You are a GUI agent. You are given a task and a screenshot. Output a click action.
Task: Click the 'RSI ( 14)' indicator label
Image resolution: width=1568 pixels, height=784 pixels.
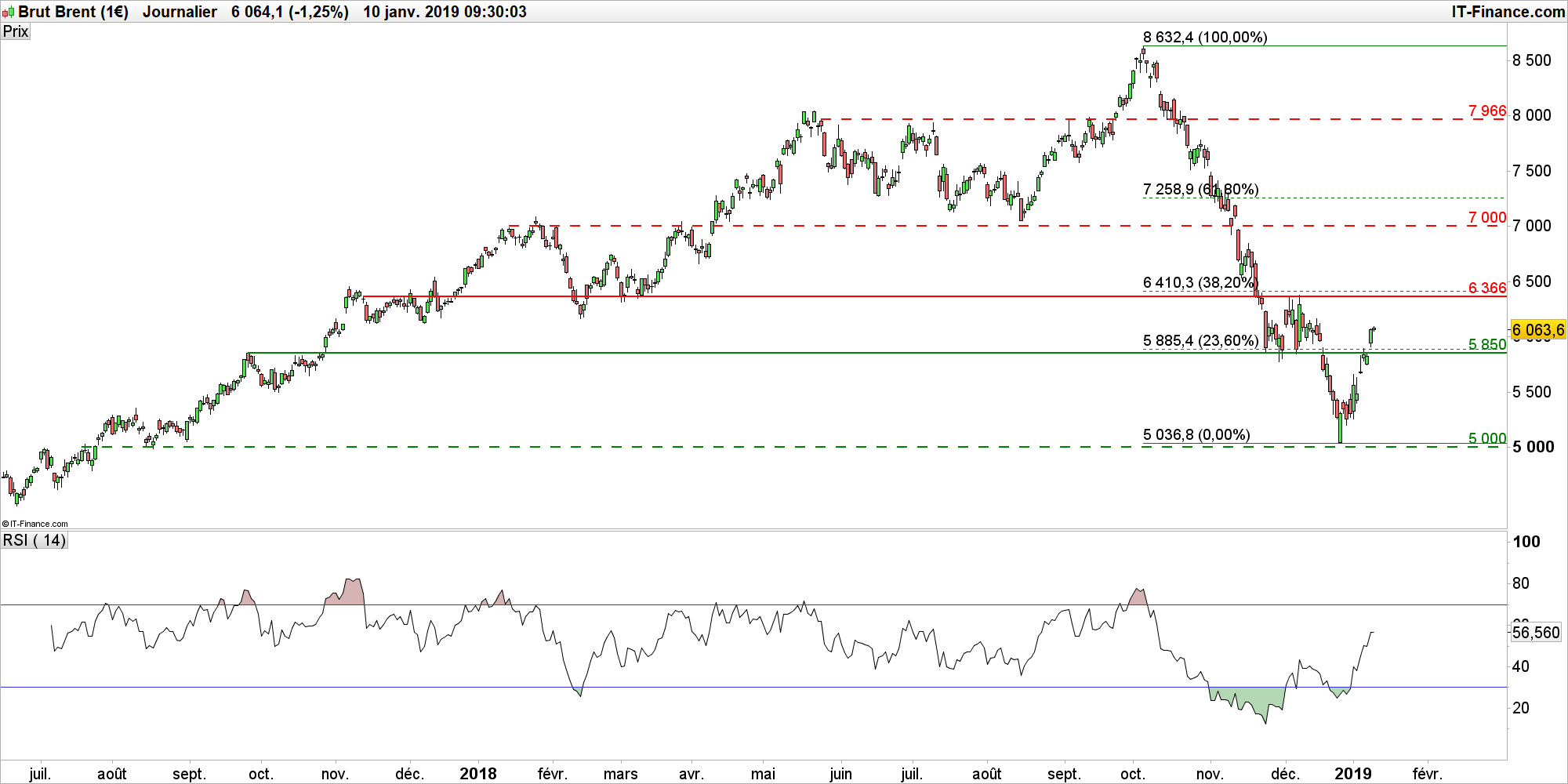click(34, 540)
